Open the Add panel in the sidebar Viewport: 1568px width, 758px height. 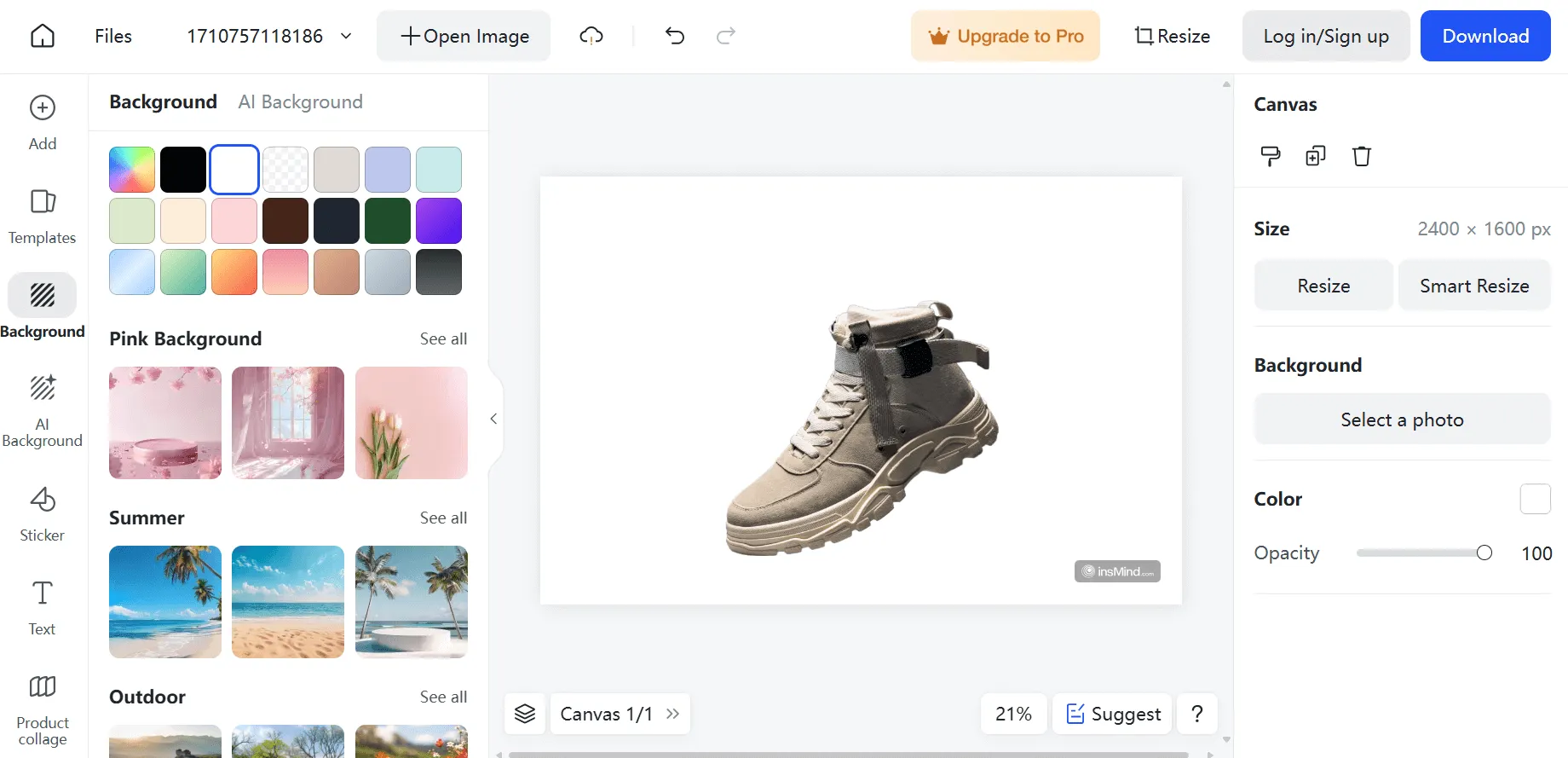click(43, 123)
